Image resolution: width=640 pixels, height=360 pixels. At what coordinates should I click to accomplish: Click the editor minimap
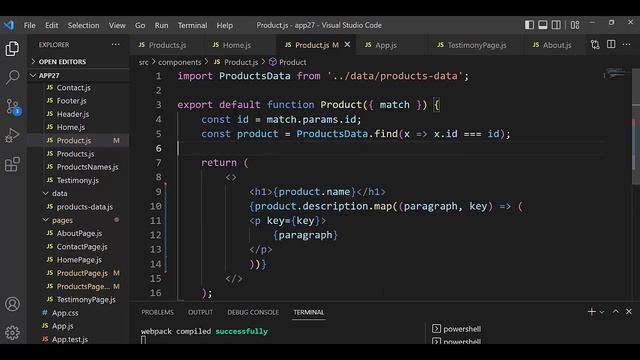616,74
